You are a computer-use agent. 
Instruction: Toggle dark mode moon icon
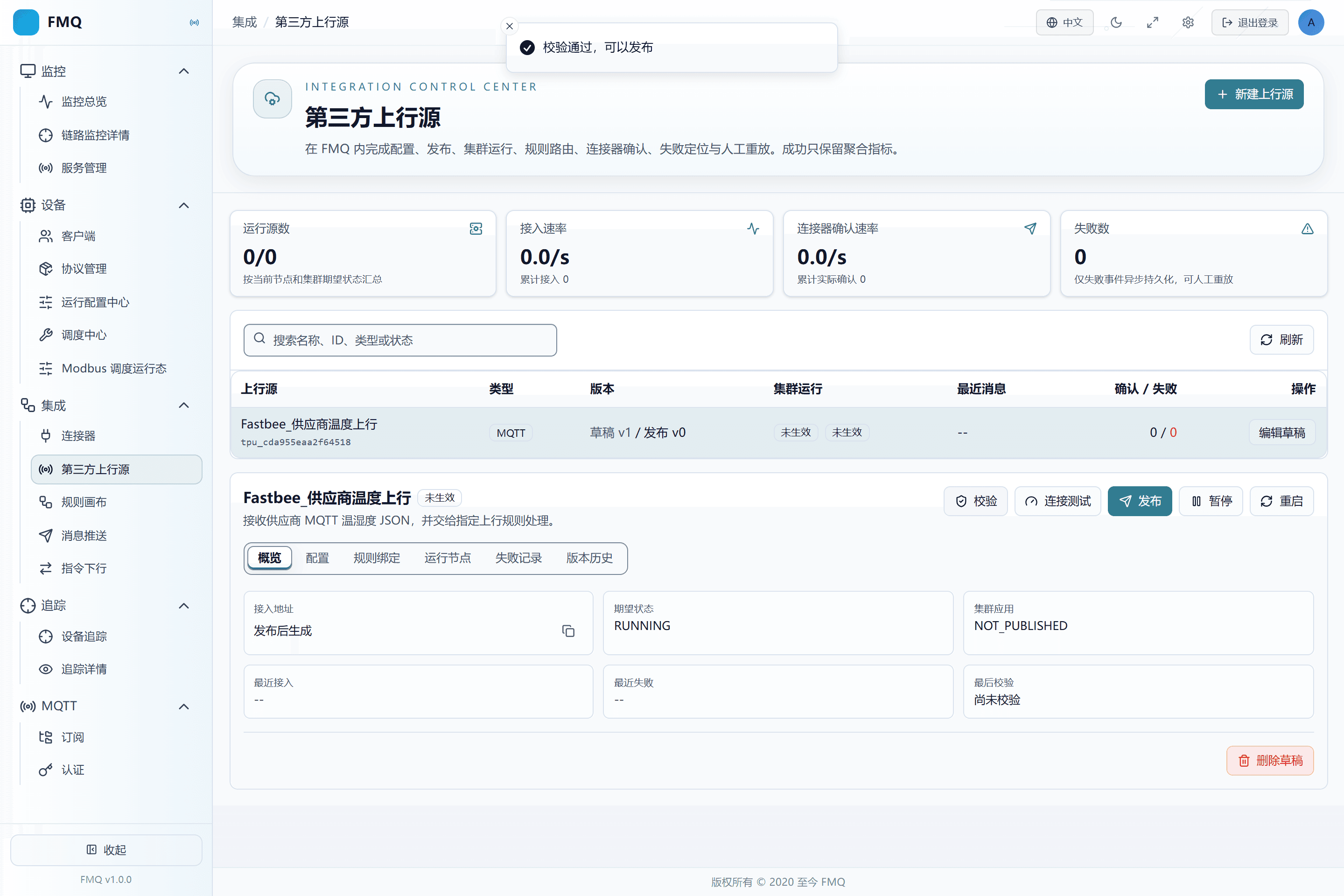coord(1116,22)
